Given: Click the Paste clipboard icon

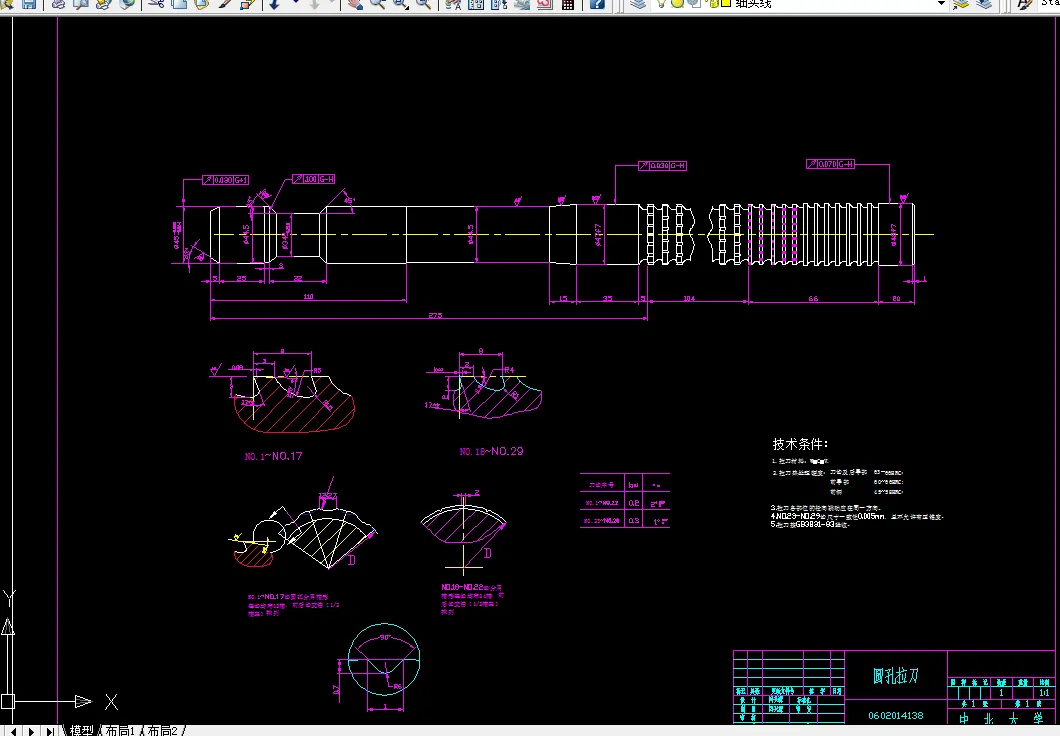Looking at the screenshot, I should (x=201, y=4).
